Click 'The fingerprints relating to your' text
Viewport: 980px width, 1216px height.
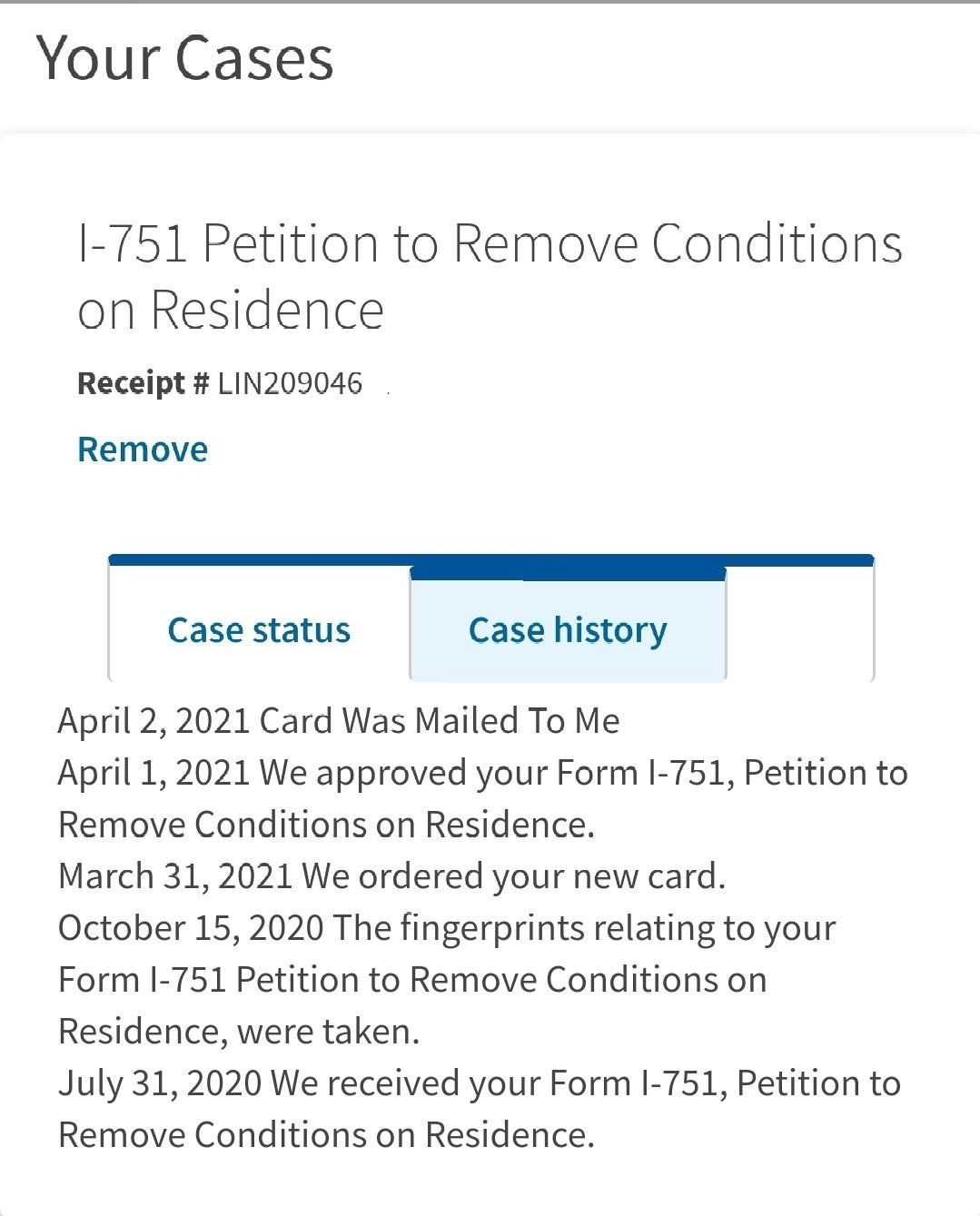(584, 928)
